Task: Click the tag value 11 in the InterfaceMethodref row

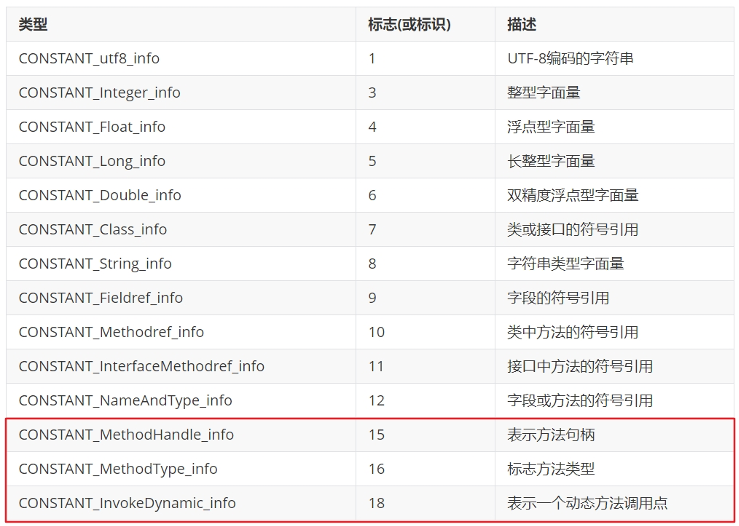Action: click(x=377, y=367)
